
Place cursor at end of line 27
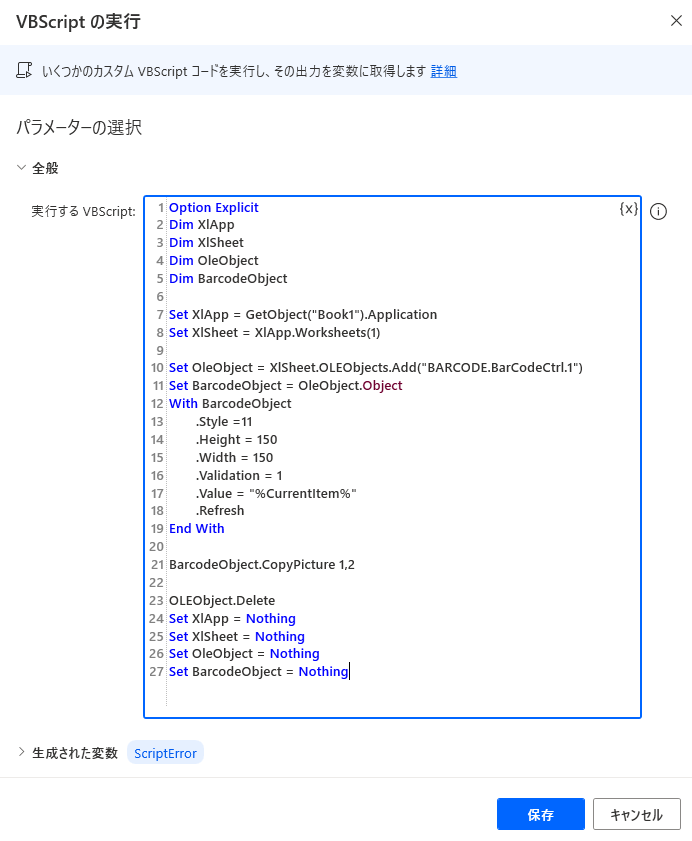350,672
